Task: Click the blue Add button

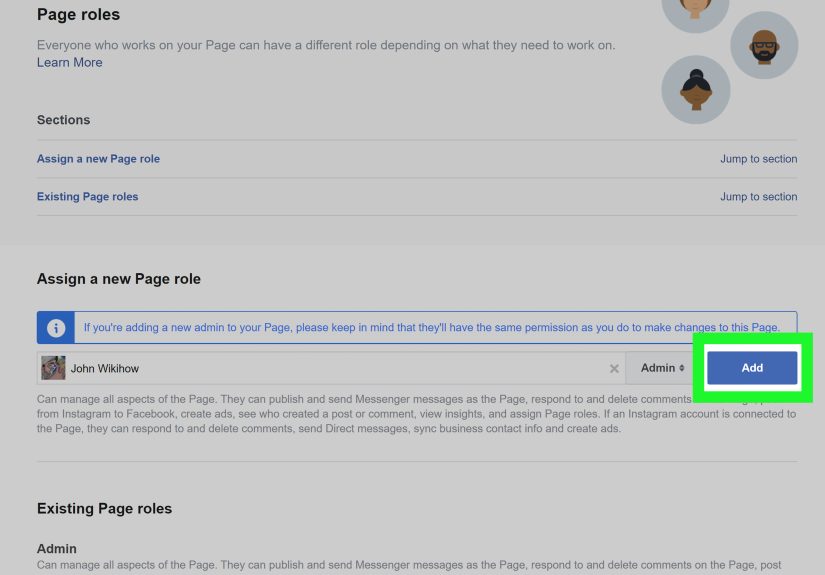Action: pyautogui.click(x=752, y=368)
